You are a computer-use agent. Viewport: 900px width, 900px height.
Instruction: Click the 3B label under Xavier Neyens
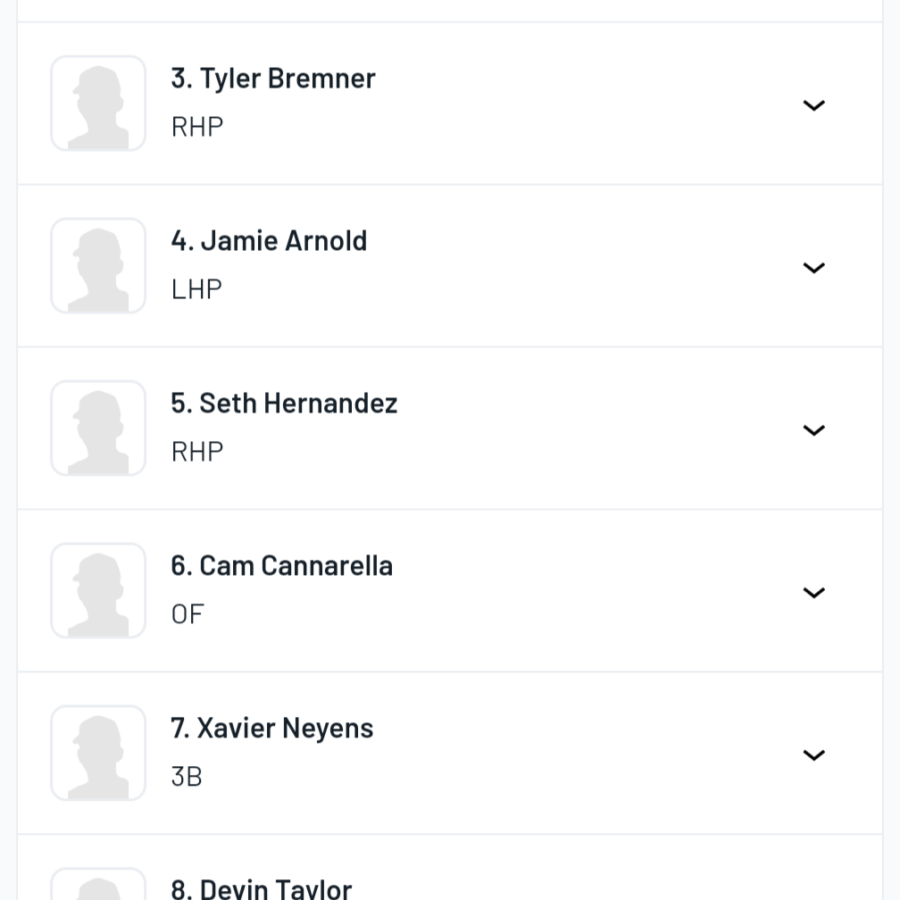(x=187, y=777)
